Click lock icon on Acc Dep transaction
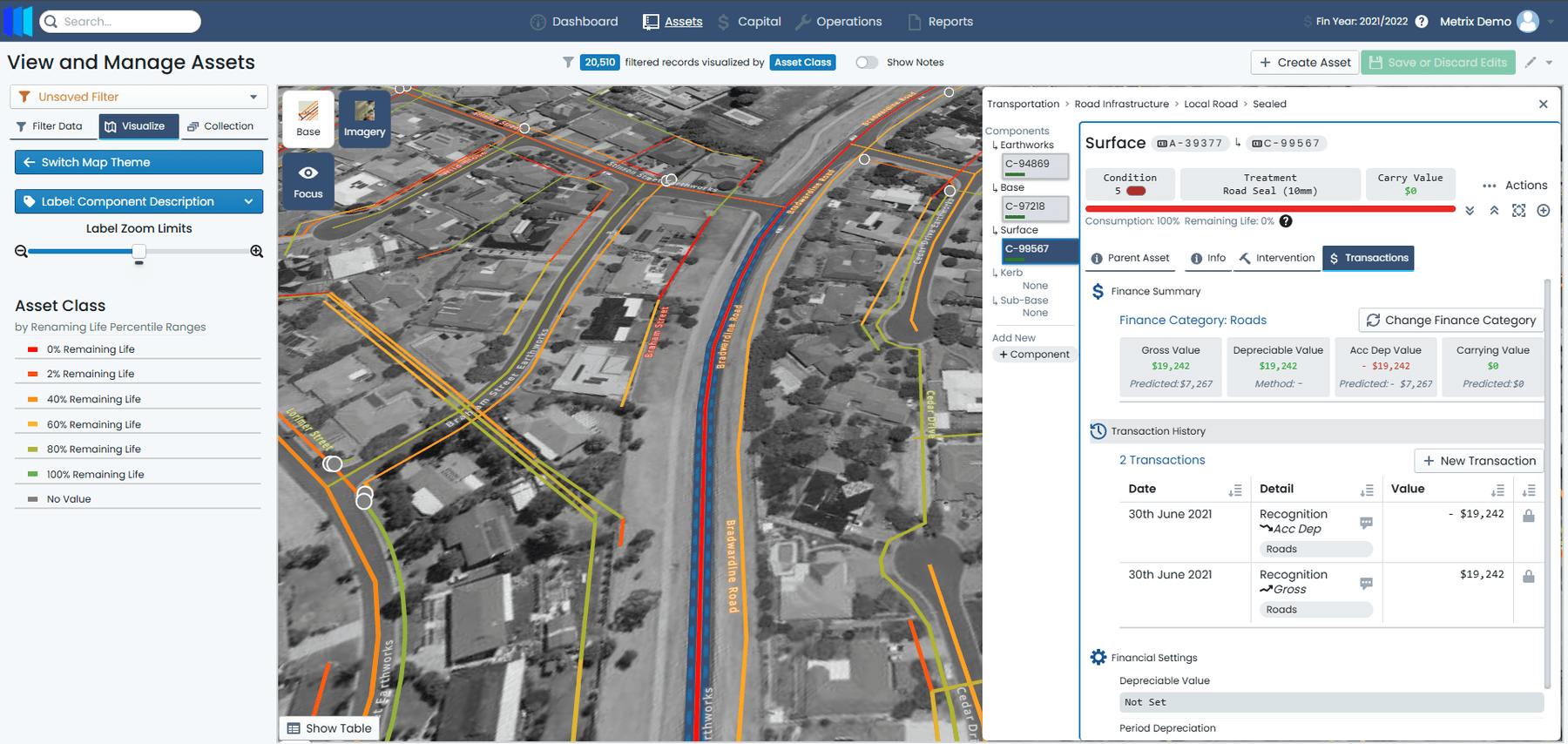1568x744 pixels. [1528, 516]
